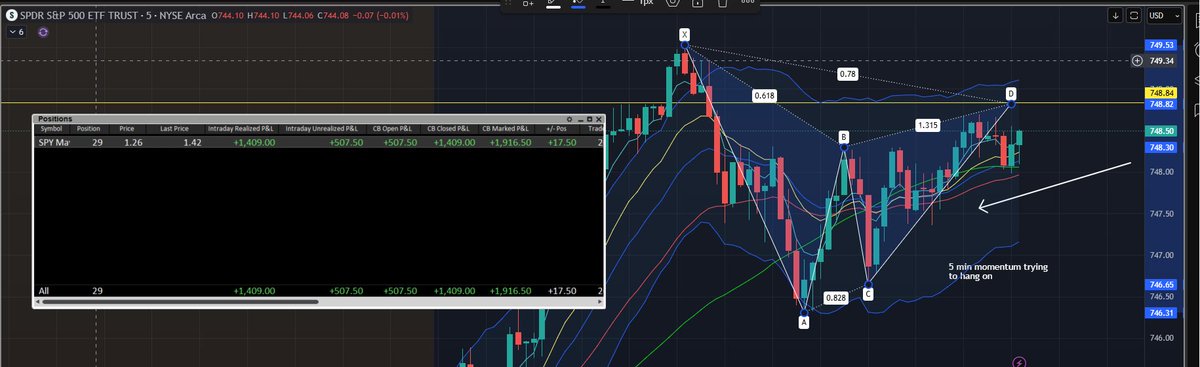Click the yellow 748.84 price label

[1162, 94]
